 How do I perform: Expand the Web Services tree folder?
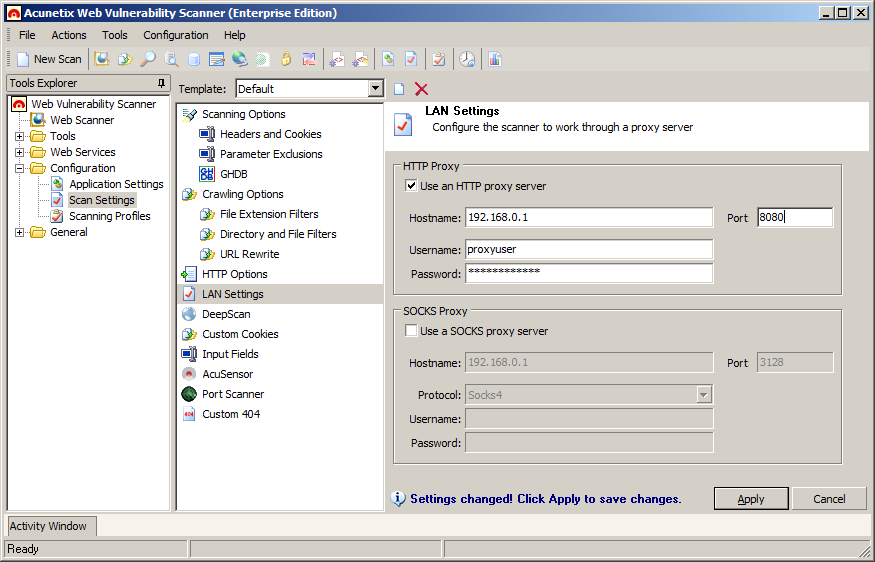click(x=20, y=152)
